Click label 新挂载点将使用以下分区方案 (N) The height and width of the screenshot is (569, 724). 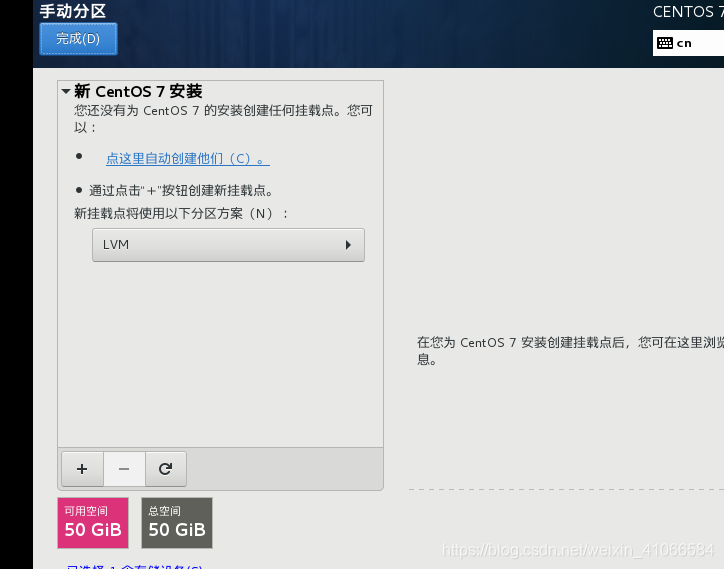point(181,213)
